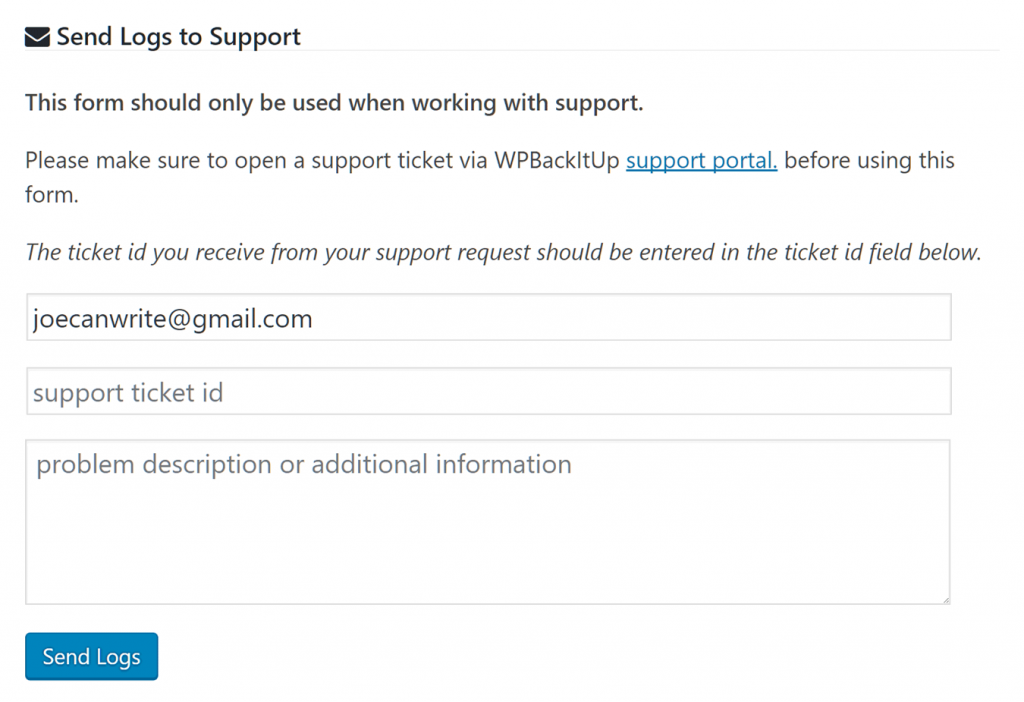Click the Send Logs button
This screenshot has height=702, width=1024.
click(x=91, y=656)
